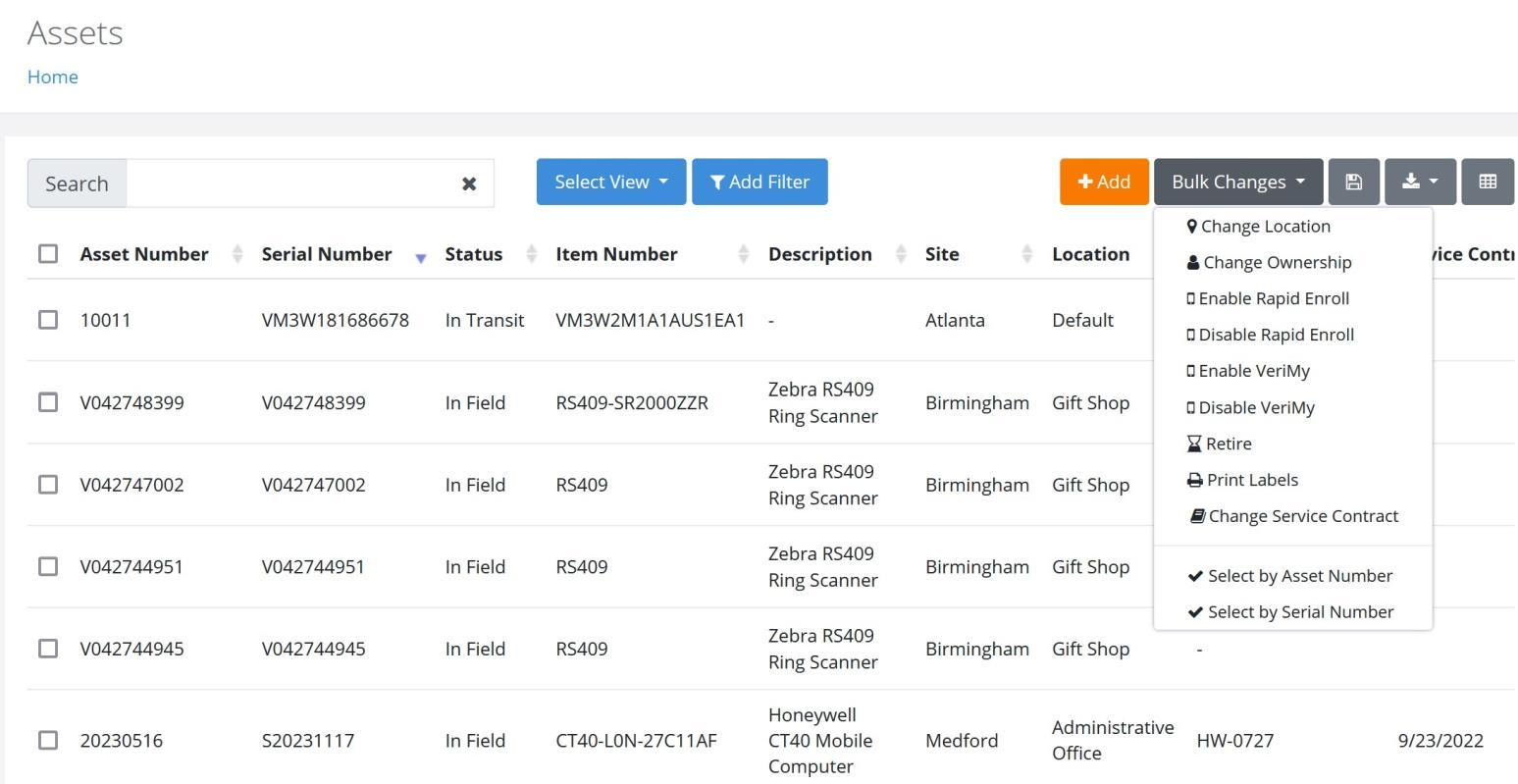
Task: Click the 9/23/2022 date cell
Action: coord(1440,741)
